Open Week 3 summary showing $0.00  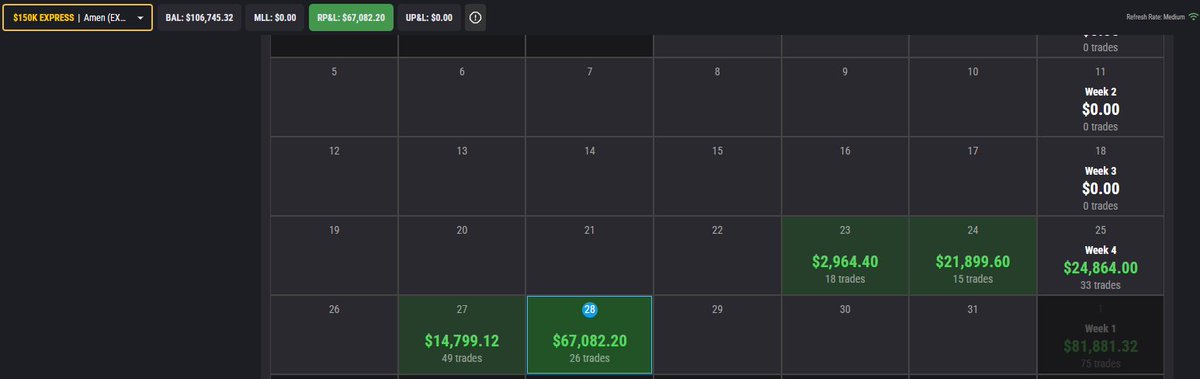1100,176
